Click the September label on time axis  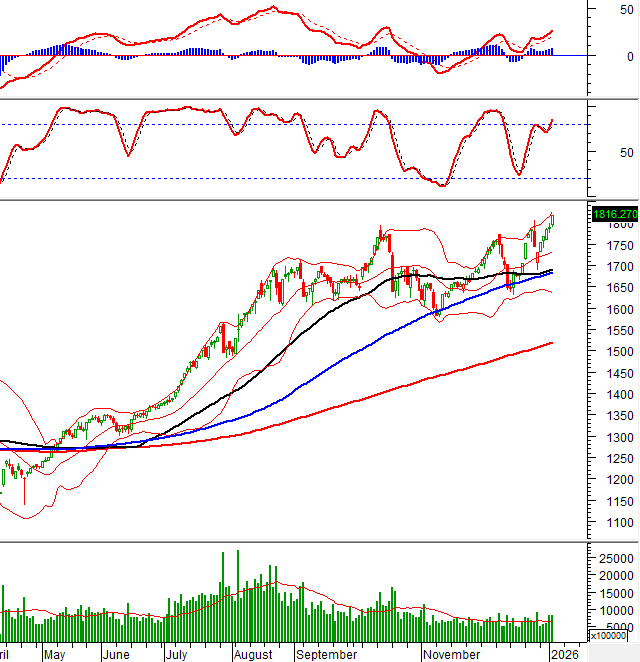point(326,654)
